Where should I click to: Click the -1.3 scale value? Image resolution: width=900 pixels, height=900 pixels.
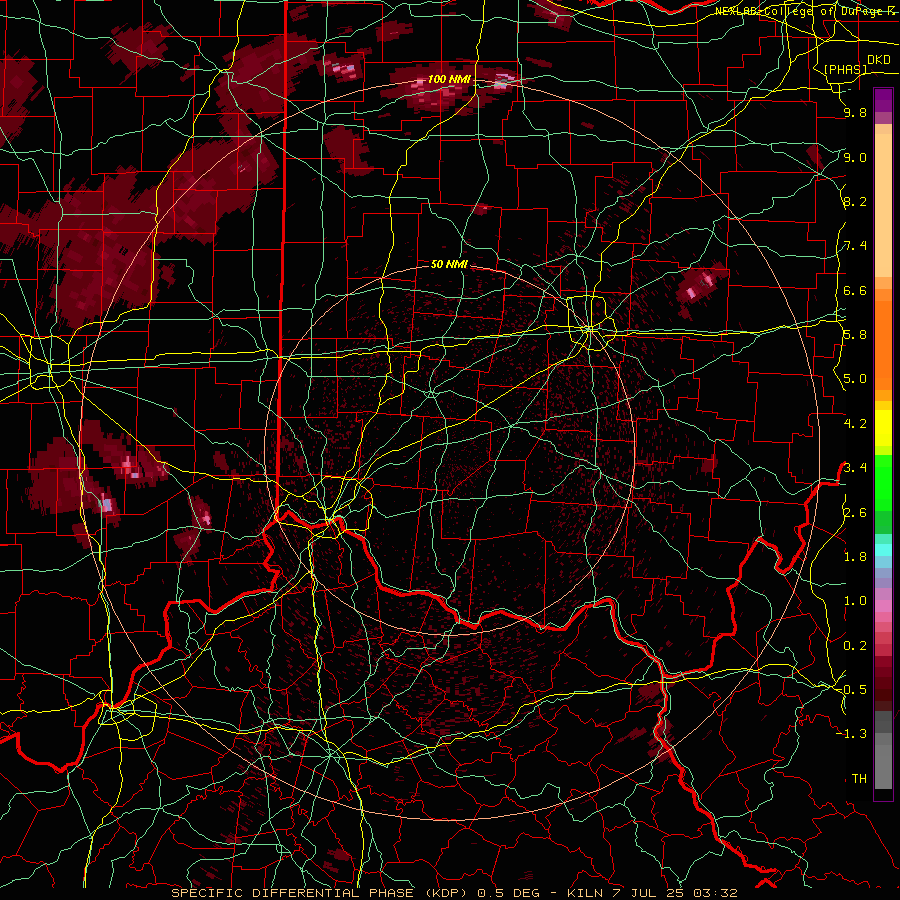pos(852,734)
